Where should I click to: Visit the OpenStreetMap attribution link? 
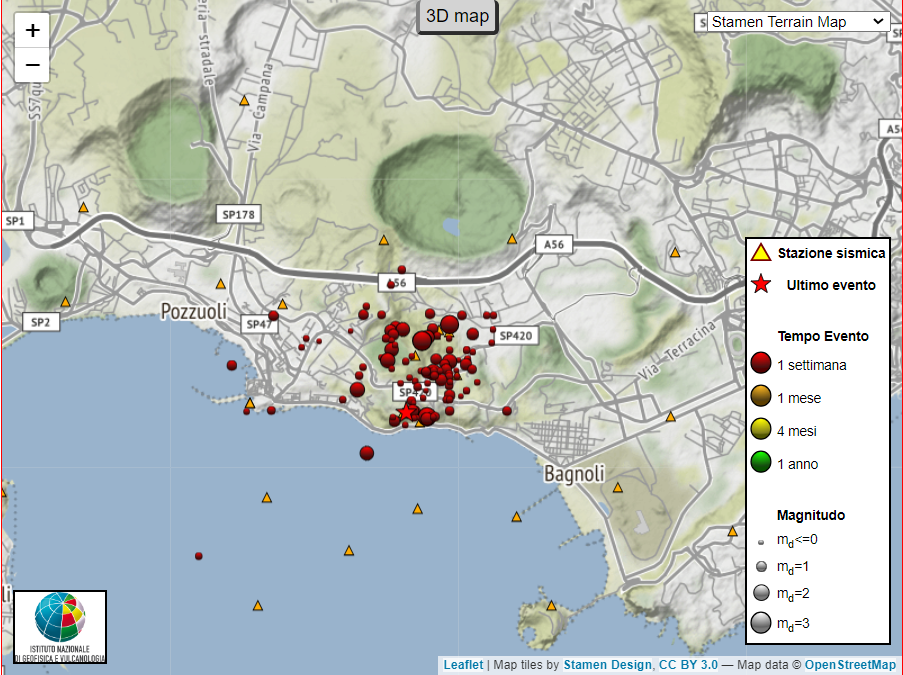point(850,665)
